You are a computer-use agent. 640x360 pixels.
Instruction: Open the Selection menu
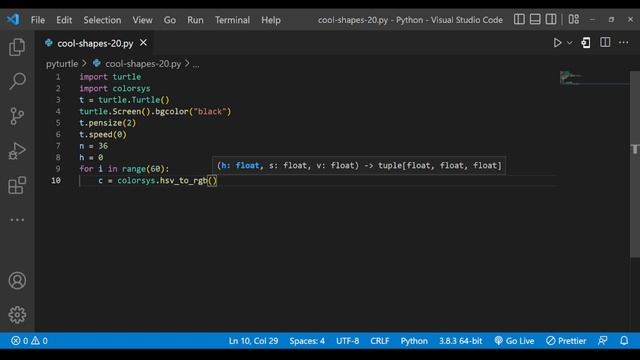[102, 20]
